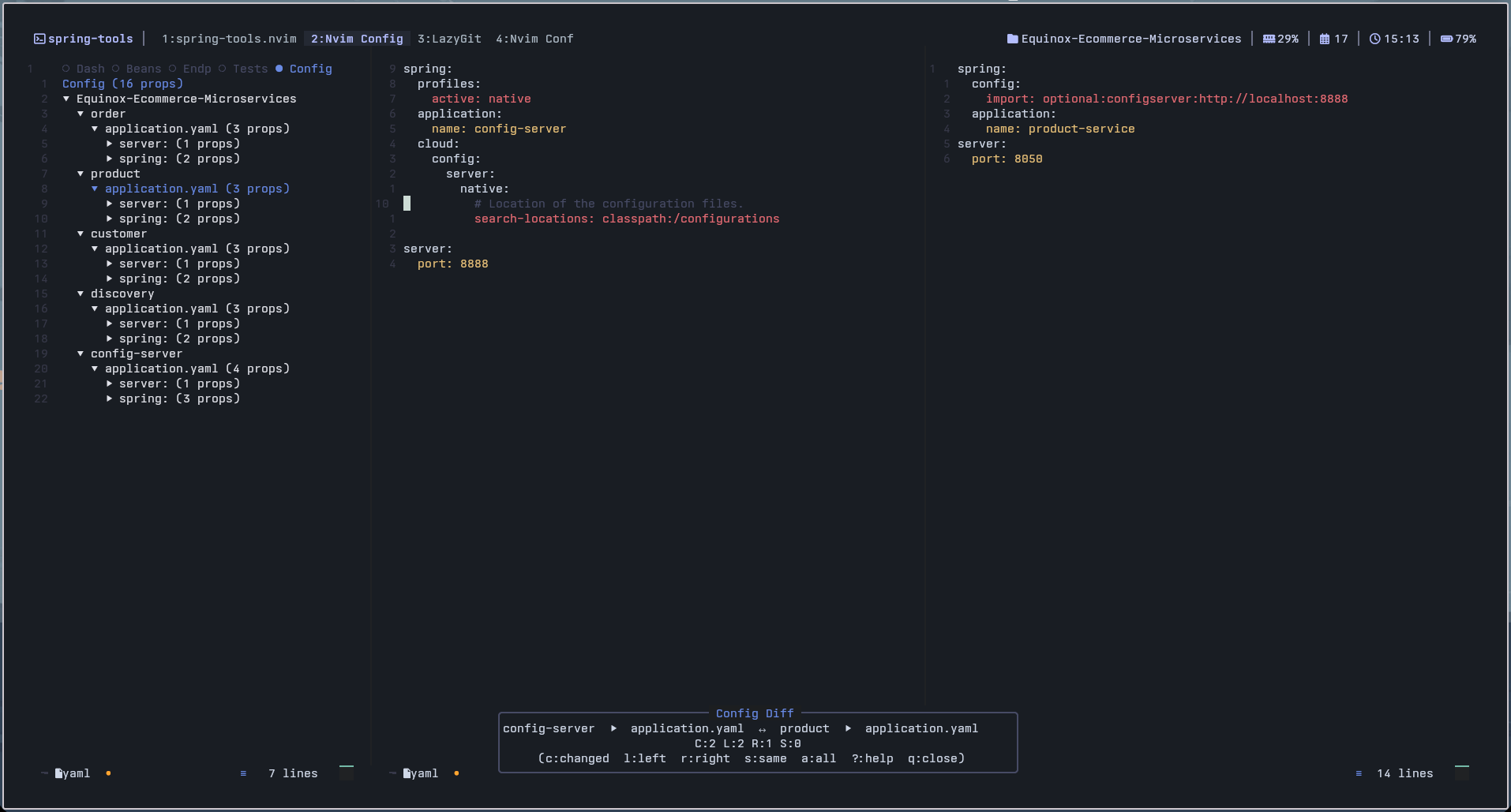Expand server: (1 props) under order
1511x812 pixels.
109,144
